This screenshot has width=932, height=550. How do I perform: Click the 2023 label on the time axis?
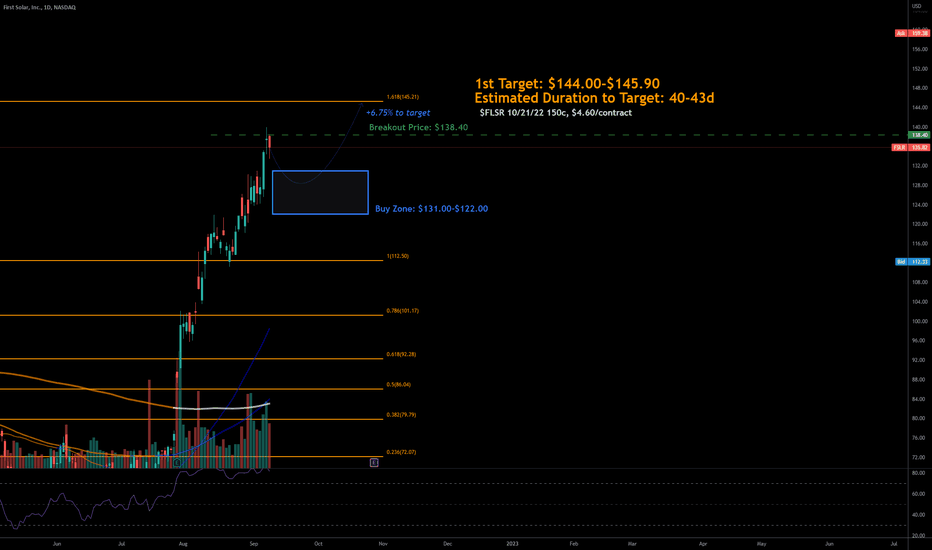click(x=512, y=543)
